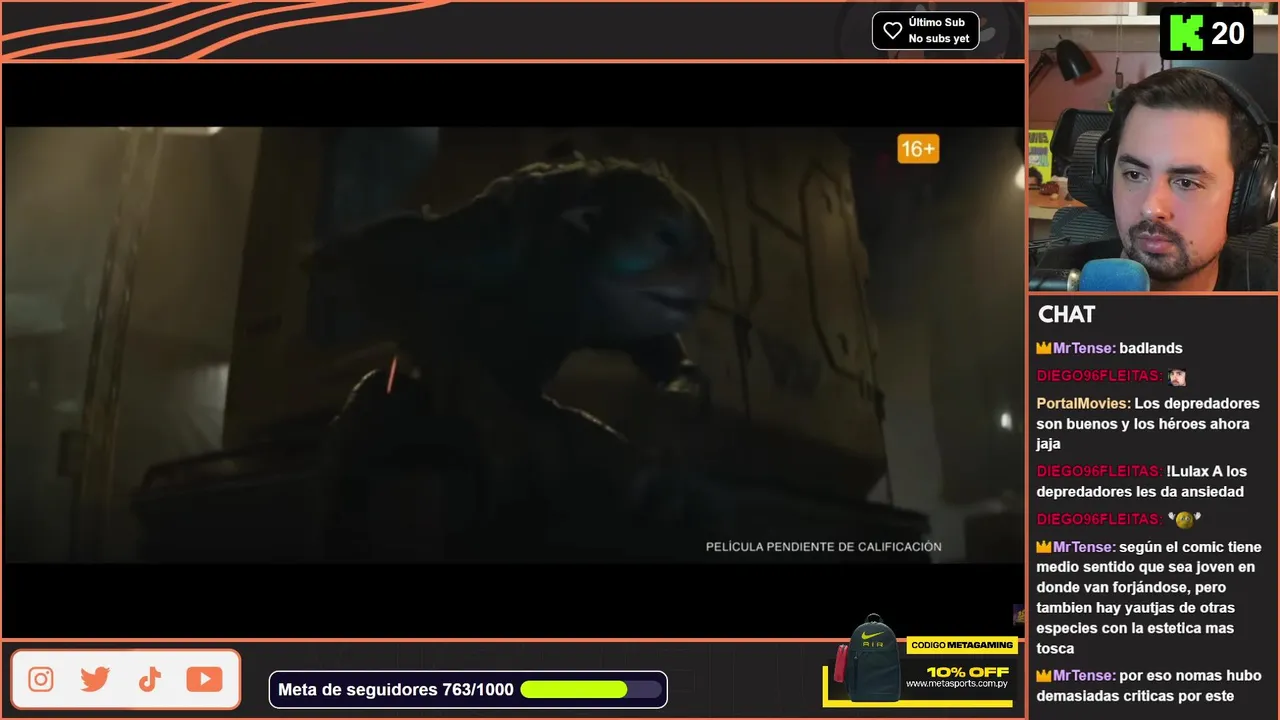Click the winged emote in DIEGO96FLEITAS's message
This screenshot has height=720, width=1280.
pos(1183,520)
